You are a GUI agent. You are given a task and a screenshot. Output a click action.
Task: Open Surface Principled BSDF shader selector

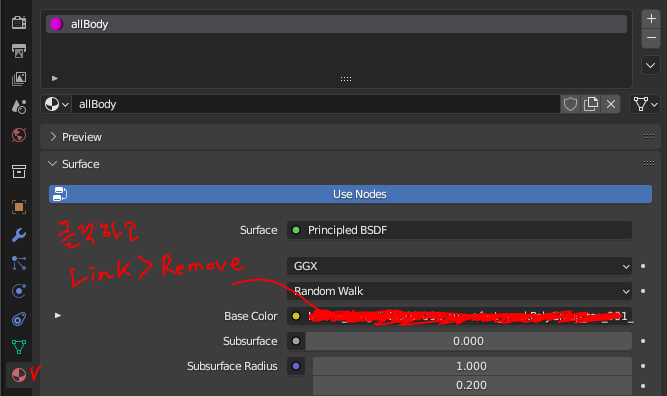pos(459,230)
